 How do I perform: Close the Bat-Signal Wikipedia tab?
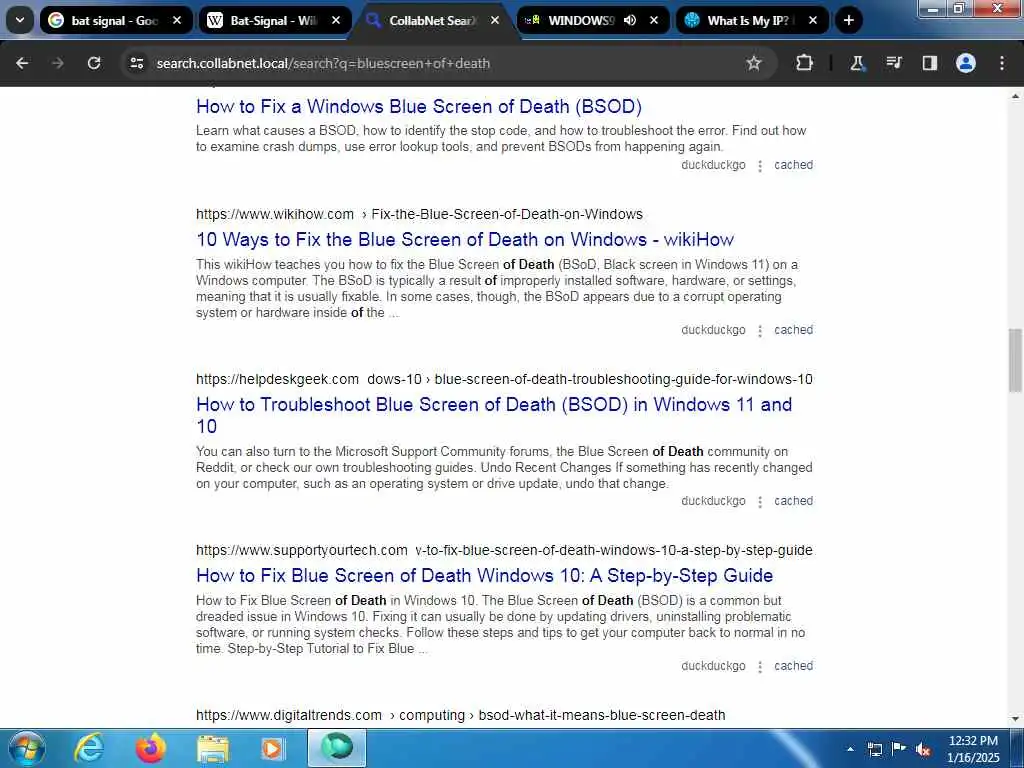pos(336,20)
